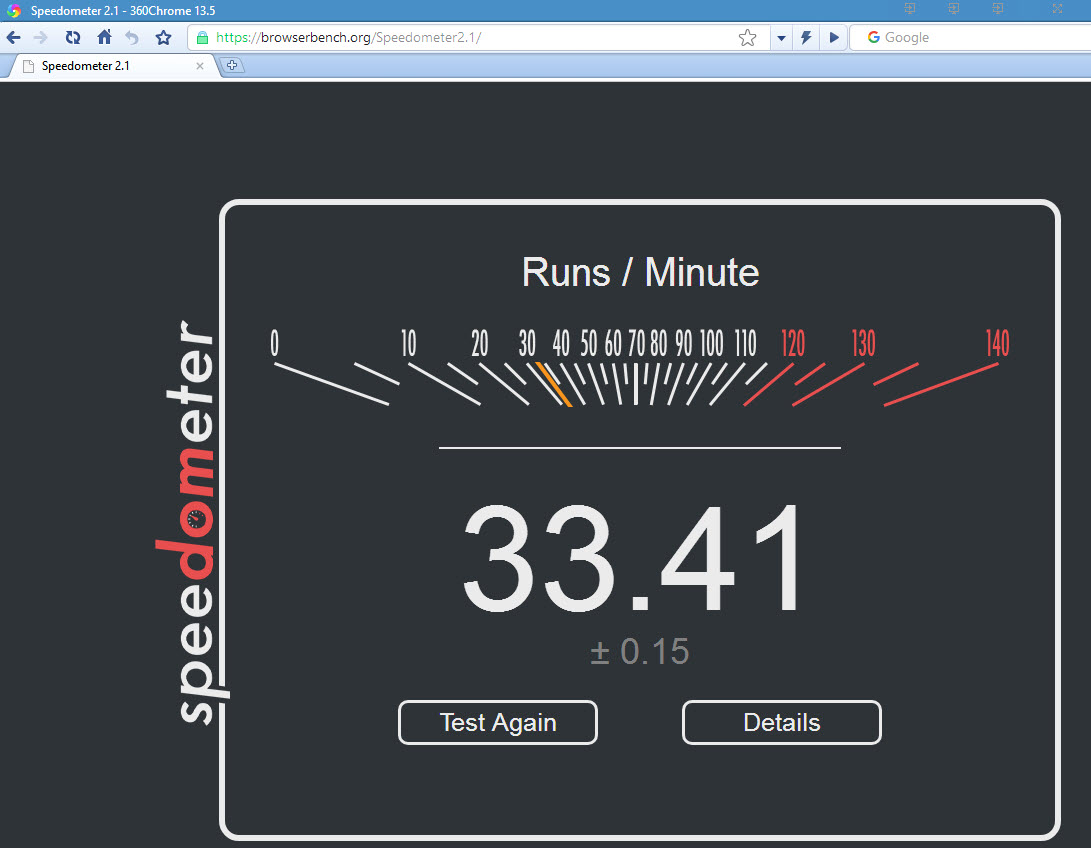The image size is (1091, 848).
Task: Expand the address bar history dropdown arrow
Action: tap(781, 38)
